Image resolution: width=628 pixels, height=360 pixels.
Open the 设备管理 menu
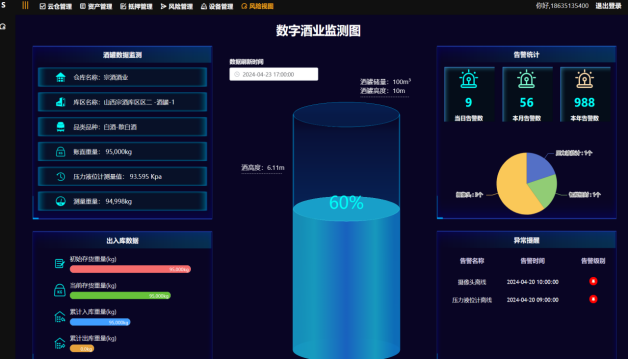pos(217,6)
